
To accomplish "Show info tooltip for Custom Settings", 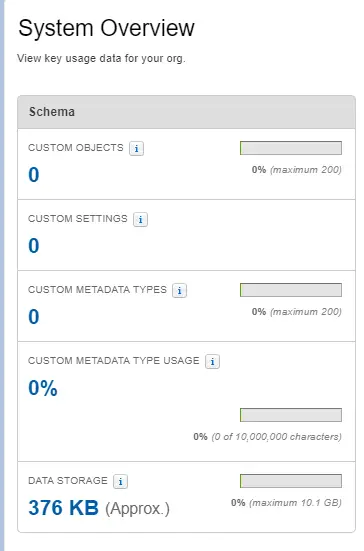I will click(x=140, y=219).
